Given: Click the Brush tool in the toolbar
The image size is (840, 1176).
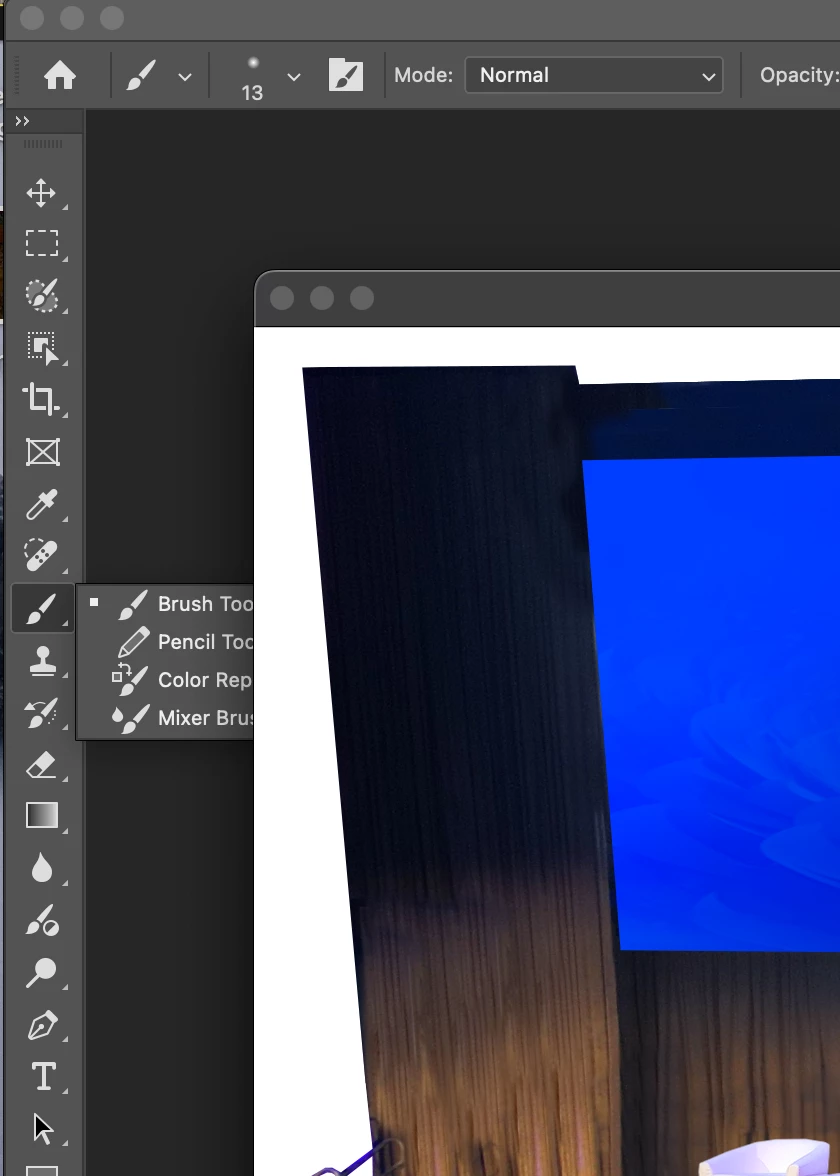Looking at the screenshot, I should click(42, 608).
